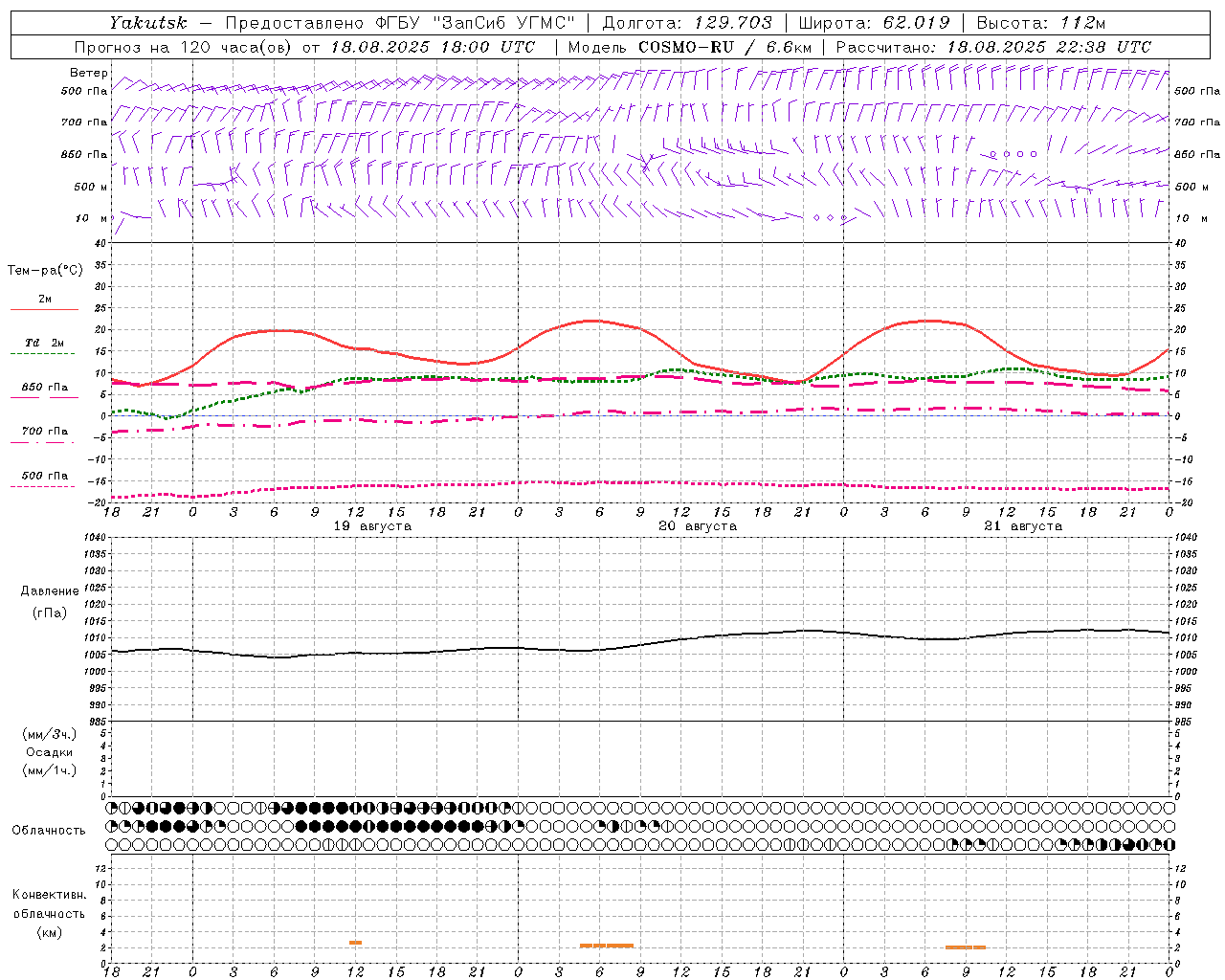Click the 'Широта: 62.019' header field

tap(874, 23)
